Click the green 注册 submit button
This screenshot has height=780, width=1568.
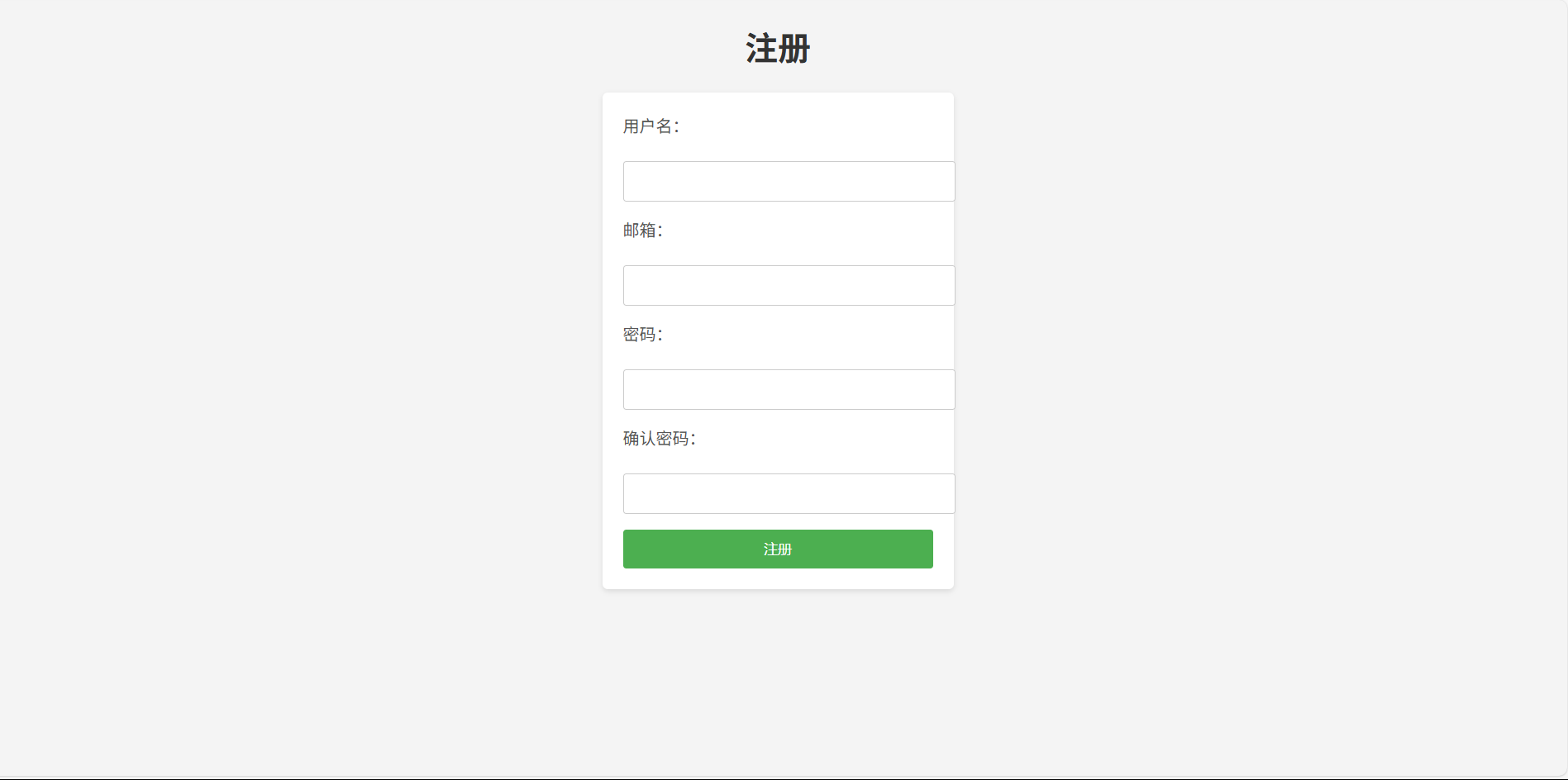(x=778, y=549)
